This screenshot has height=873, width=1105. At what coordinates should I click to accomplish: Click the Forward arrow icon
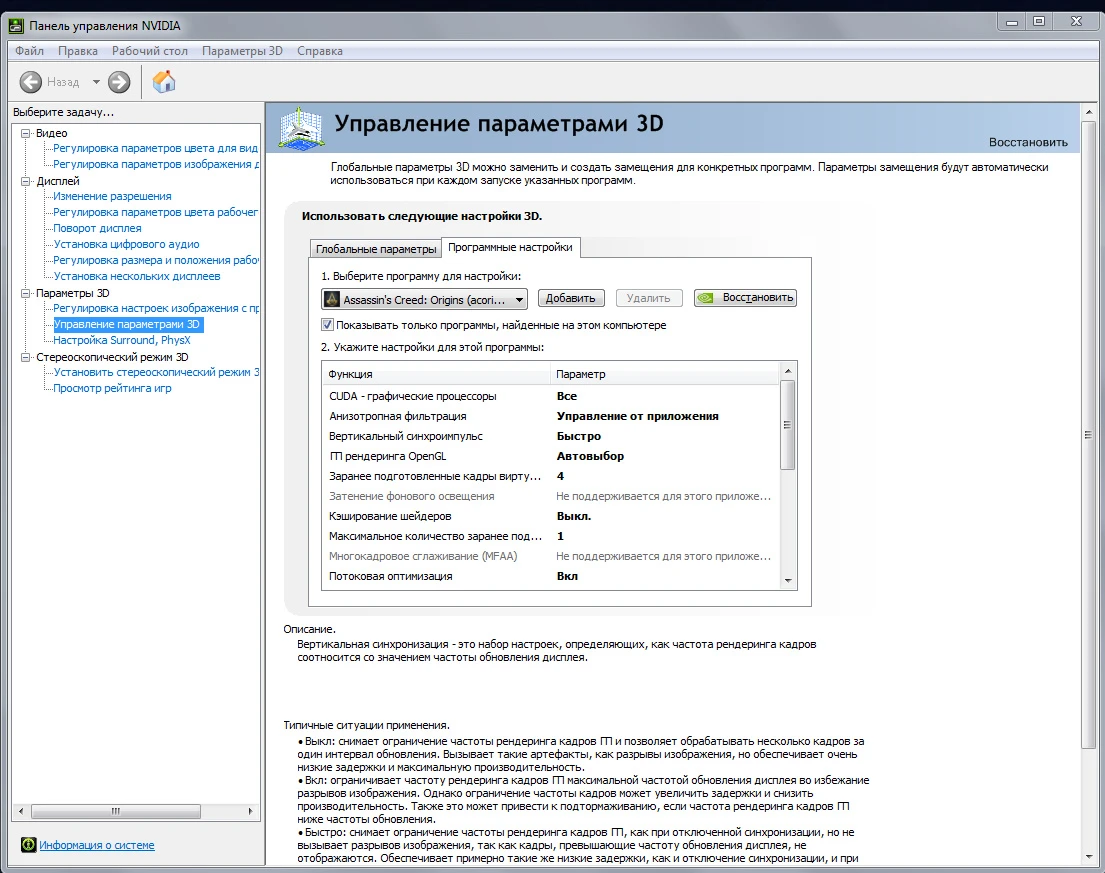tap(119, 82)
